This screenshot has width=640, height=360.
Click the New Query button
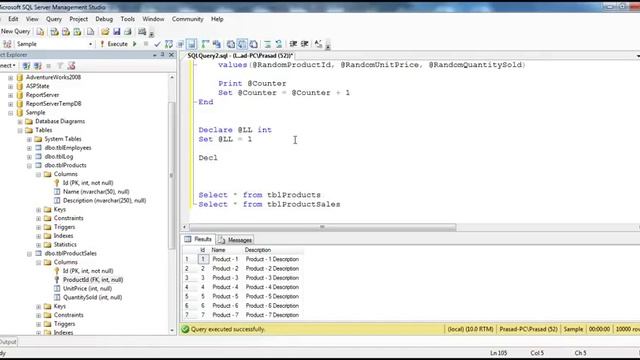pos(16,31)
